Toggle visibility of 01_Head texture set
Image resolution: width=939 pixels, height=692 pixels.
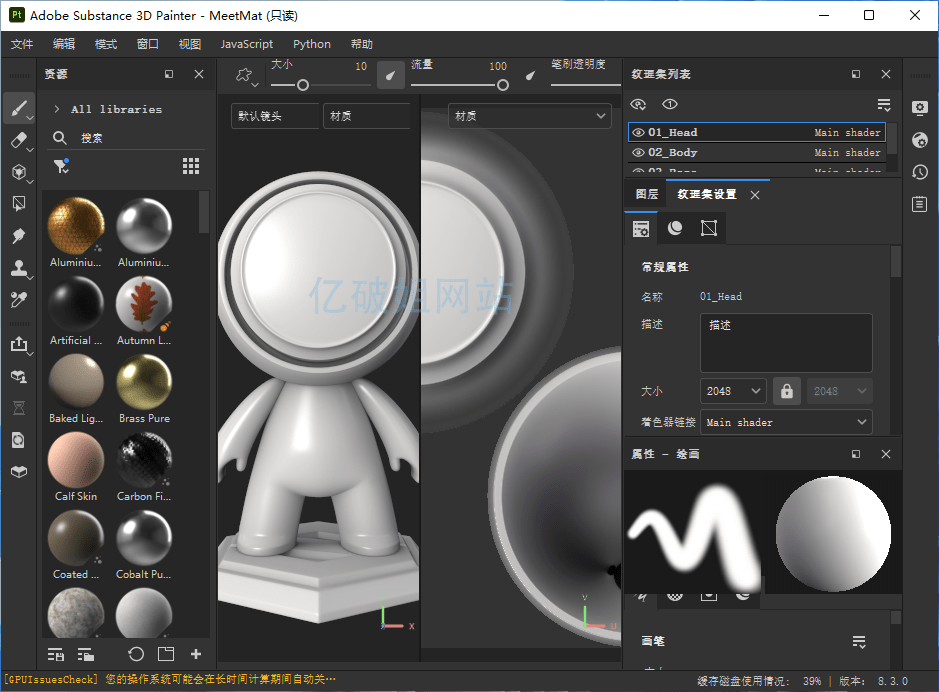point(638,132)
